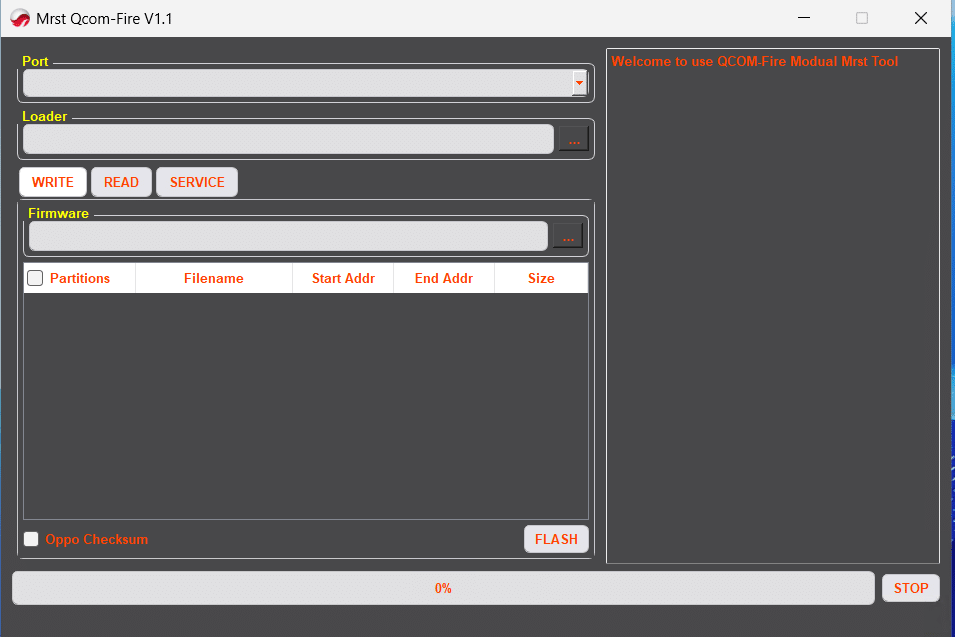Switch to the WRITE tab
Screen dimensions: 955x637
pyautogui.click(x=53, y=182)
